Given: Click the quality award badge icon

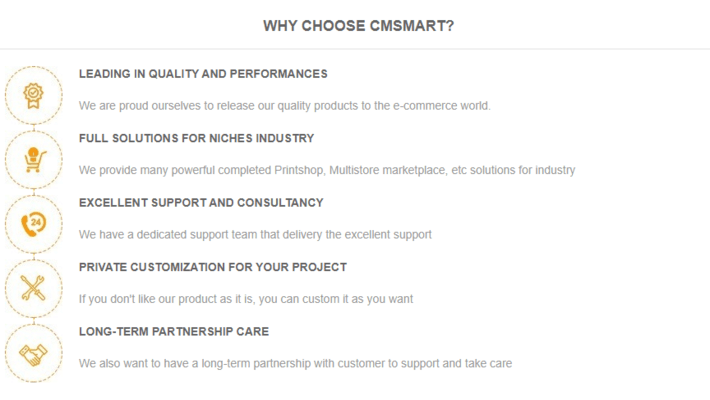Looking at the screenshot, I should (33, 93).
